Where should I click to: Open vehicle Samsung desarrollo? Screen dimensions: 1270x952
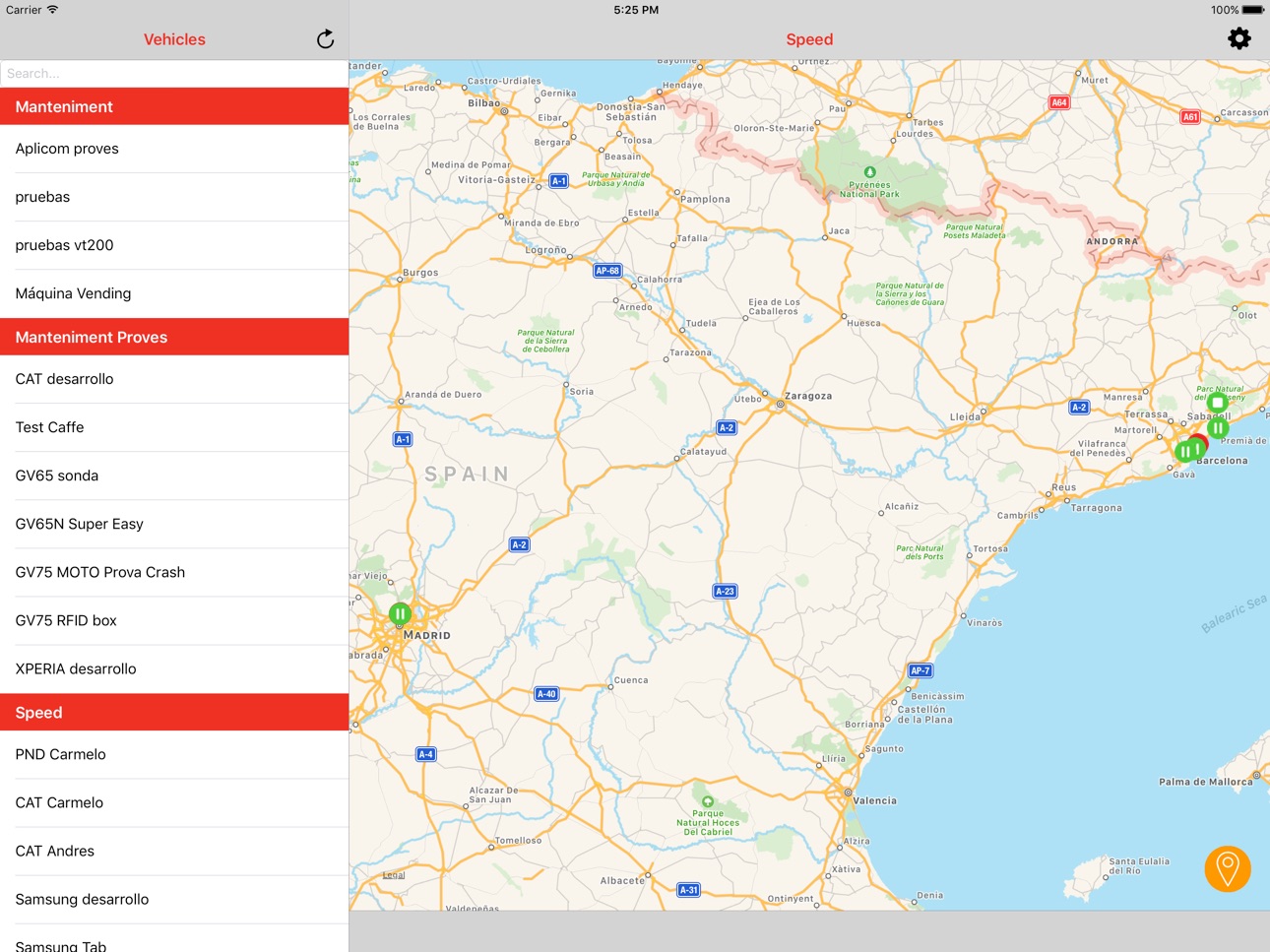[174, 899]
